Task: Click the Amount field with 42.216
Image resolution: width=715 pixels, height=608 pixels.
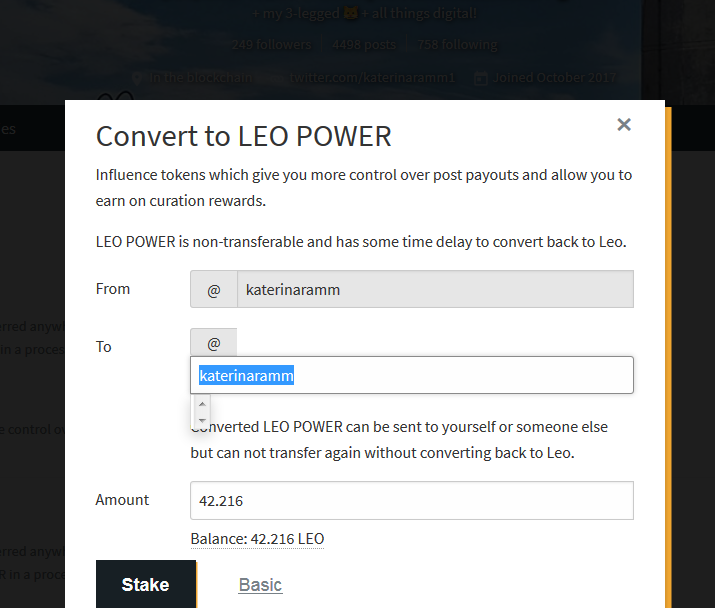Action: tap(412, 500)
